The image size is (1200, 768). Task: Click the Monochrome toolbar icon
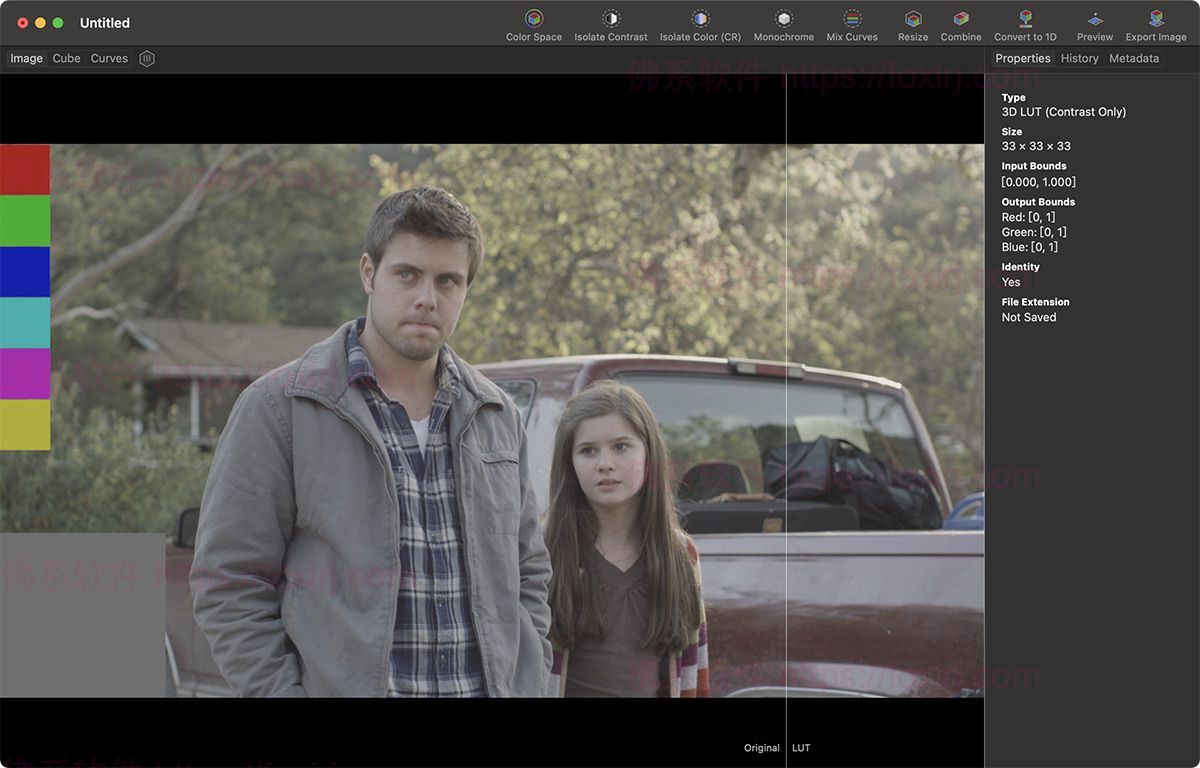784,19
